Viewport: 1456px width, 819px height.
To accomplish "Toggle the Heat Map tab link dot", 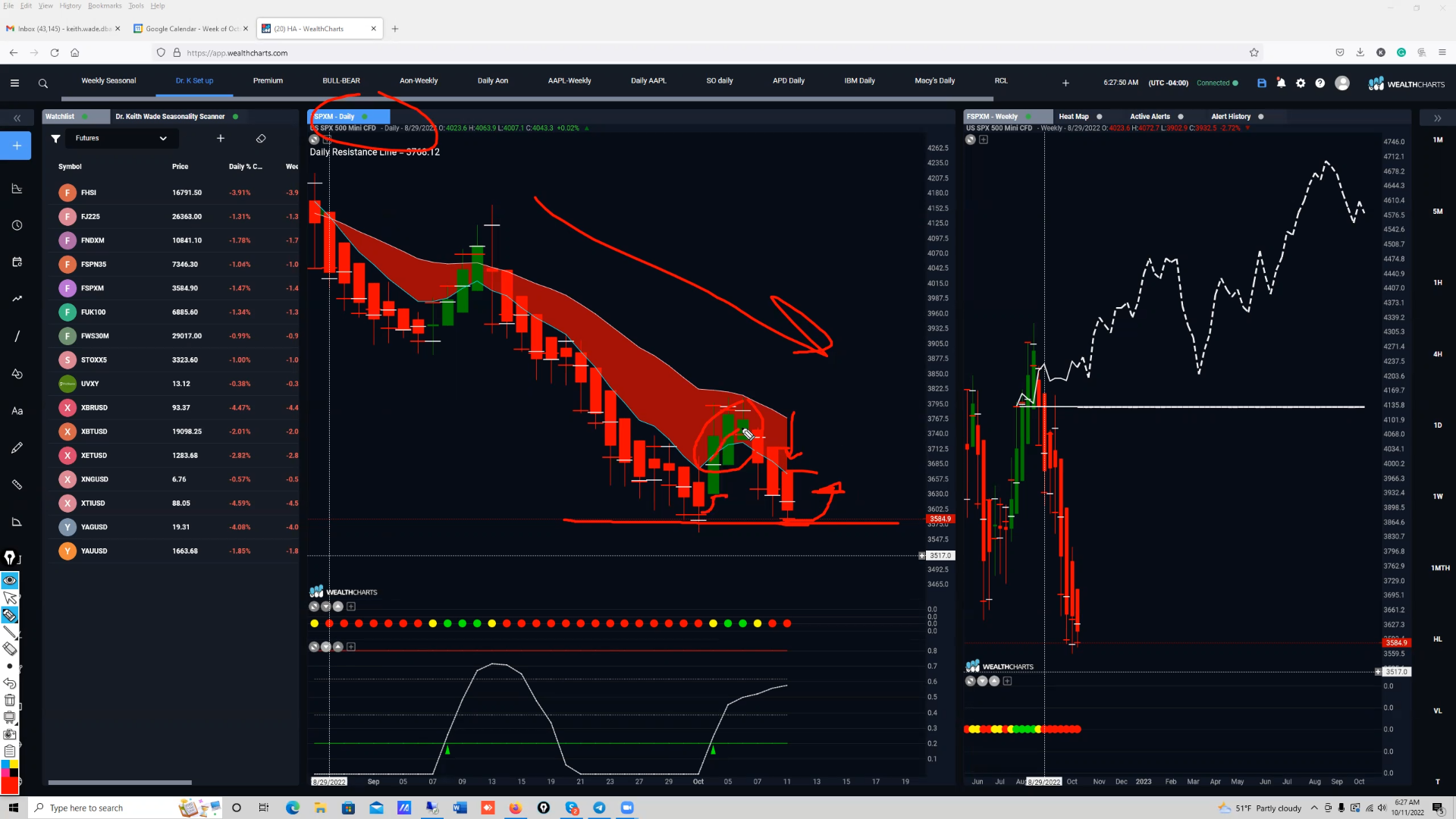I will tap(1100, 116).
